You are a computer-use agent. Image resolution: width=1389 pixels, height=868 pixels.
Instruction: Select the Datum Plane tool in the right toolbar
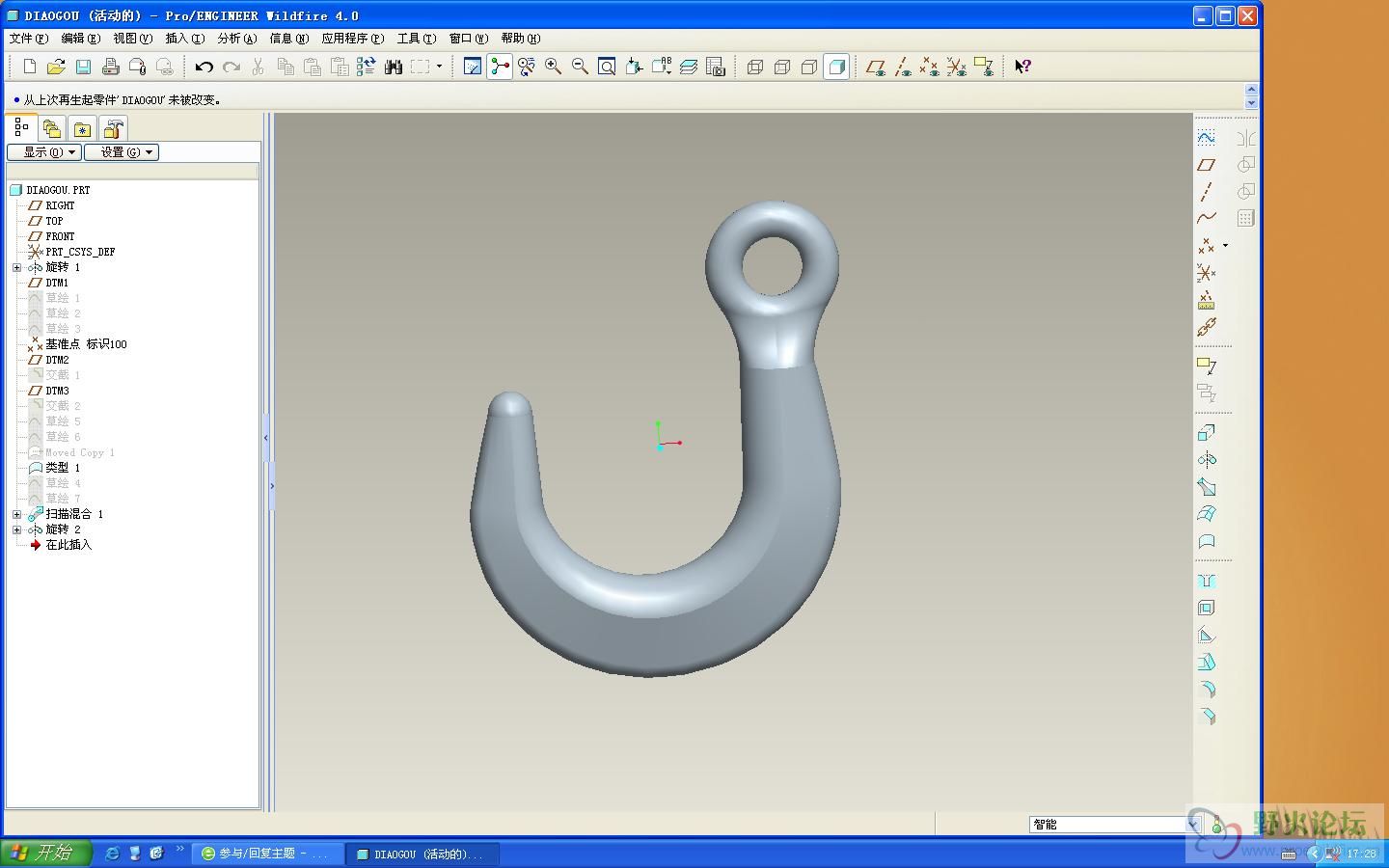click(1207, 165)
